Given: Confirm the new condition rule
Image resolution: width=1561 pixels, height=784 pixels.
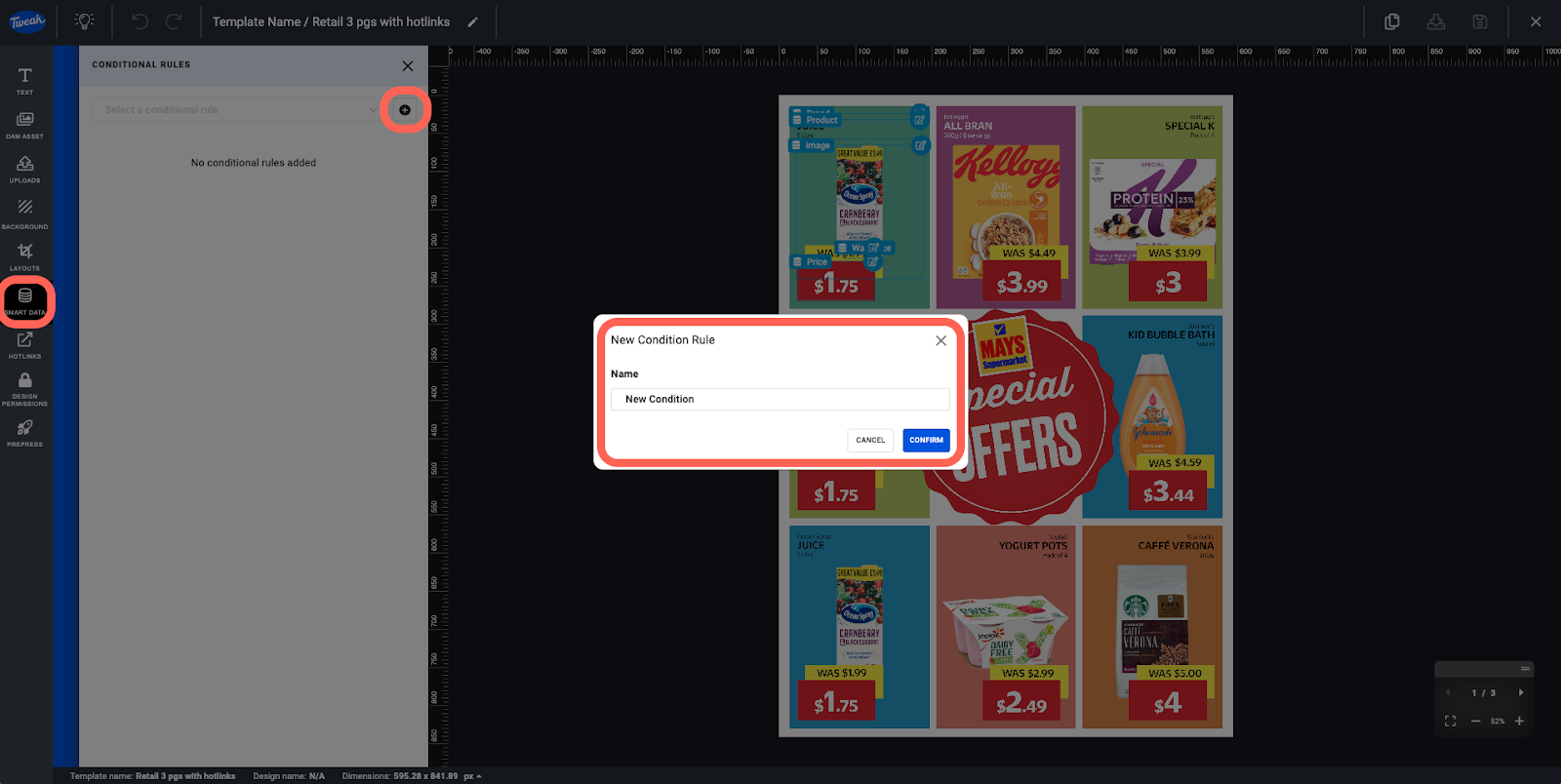Looking at the screenshot, I should [x=926, y=440].
